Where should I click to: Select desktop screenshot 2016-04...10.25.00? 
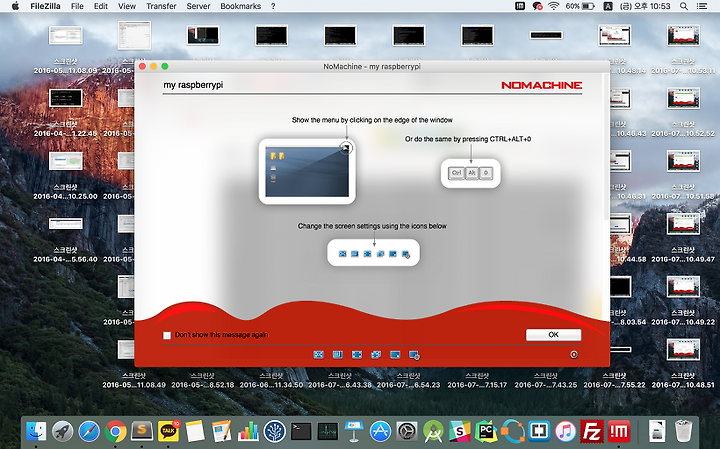(66, 161)
